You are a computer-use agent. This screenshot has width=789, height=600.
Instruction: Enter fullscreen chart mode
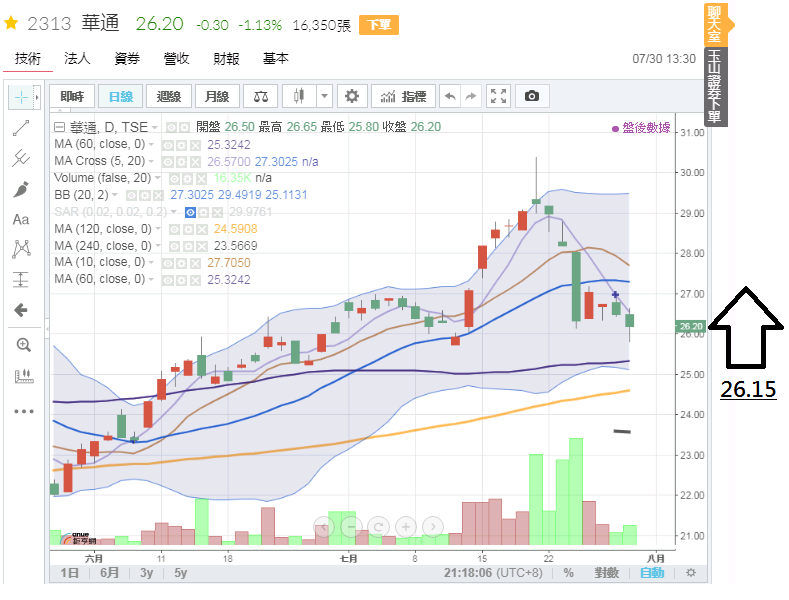tap(498, 97)
